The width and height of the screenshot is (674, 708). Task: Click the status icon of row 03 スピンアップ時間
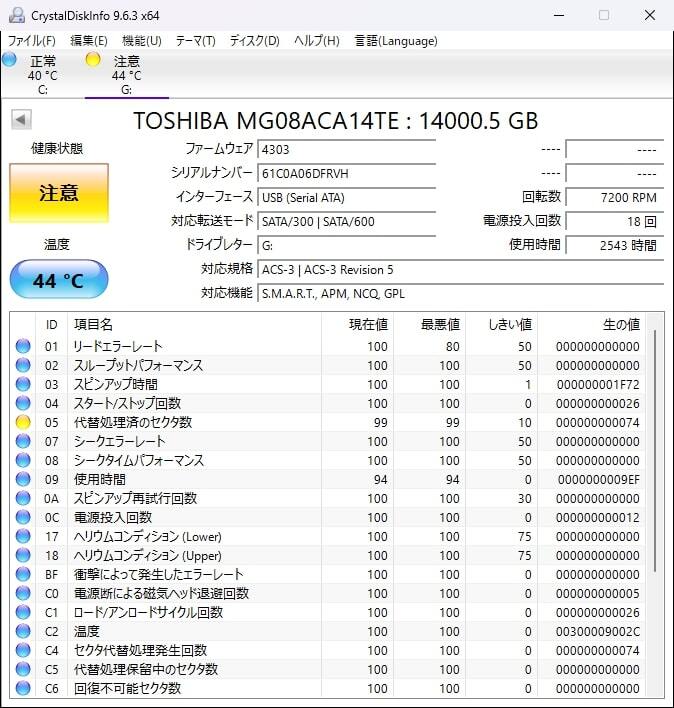(23, 384)
